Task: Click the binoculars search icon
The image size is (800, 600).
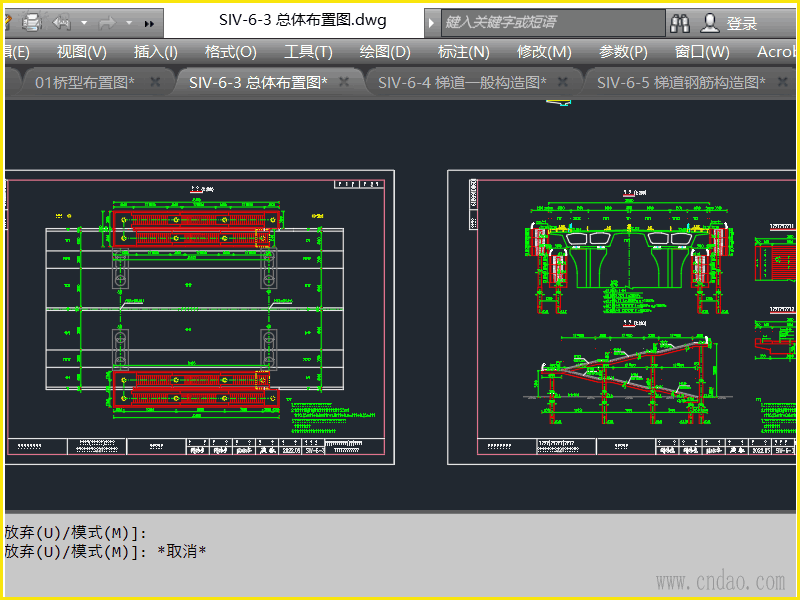Action: click(680, 23)
